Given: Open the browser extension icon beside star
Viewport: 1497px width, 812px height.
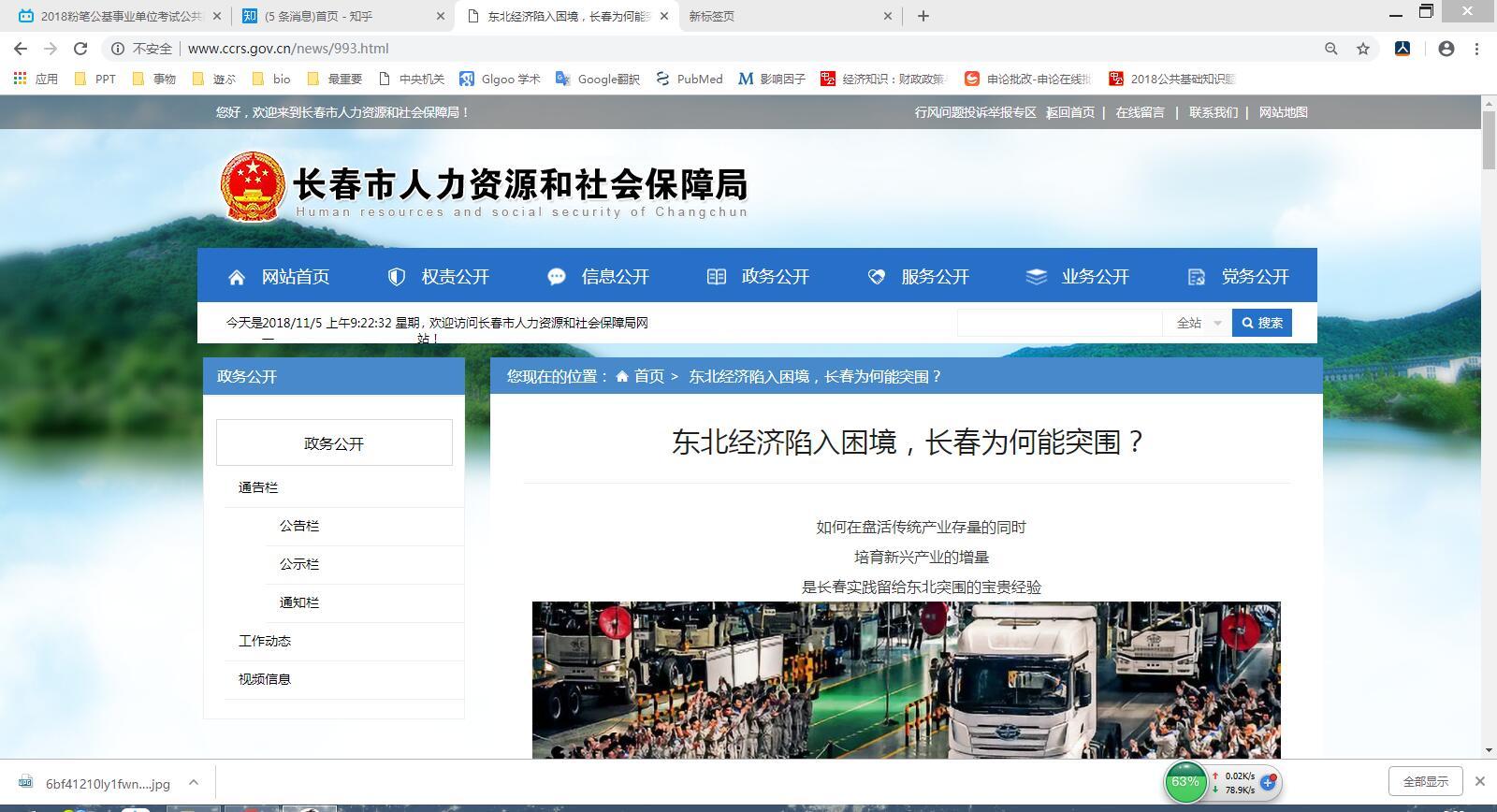Looking at the screenshot, I should tap(1403, 49).
